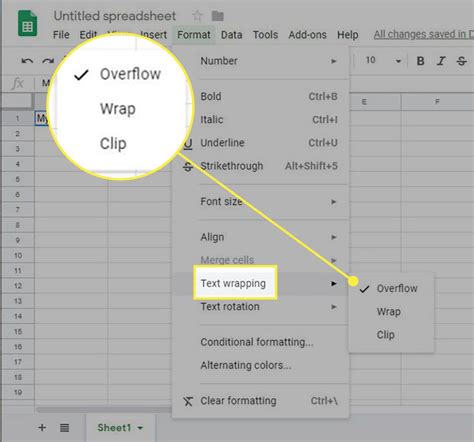Open the Sheet1 tab dropdown arrow
Image resolution: width=474 pixels, height=442 pixels.
pos(140,428)
